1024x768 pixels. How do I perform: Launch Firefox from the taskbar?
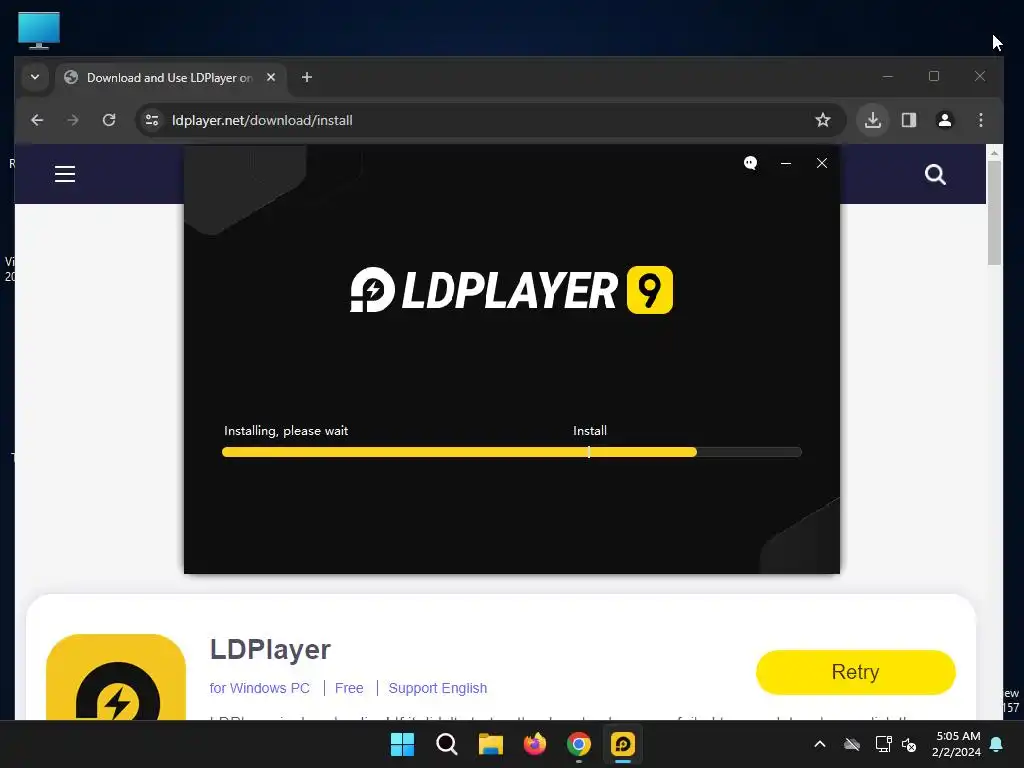point(535,744)
